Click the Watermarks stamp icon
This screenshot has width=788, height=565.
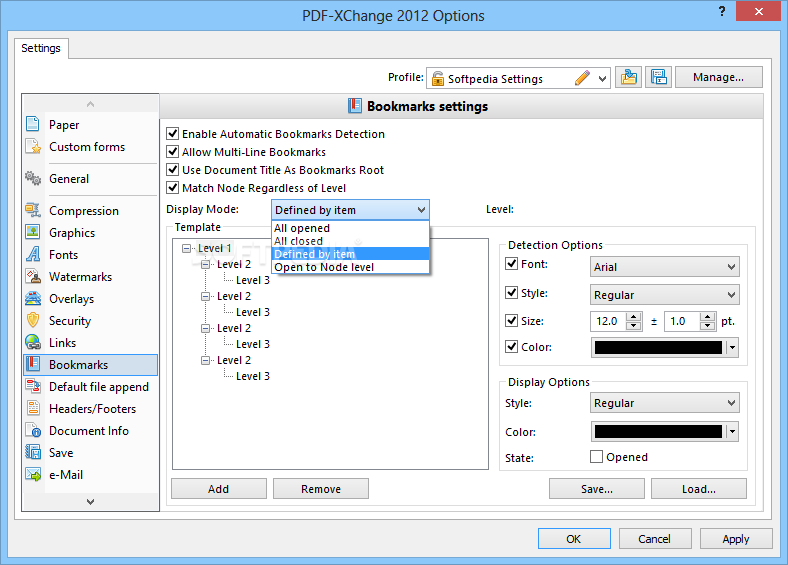pyautogui.click(x=33, y=276)
